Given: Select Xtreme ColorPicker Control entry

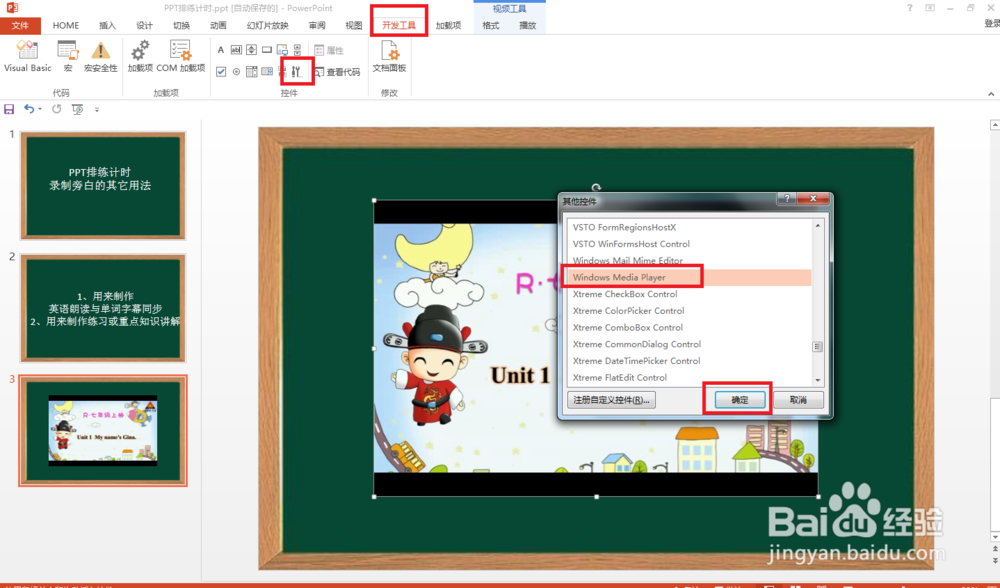Looking at the screenshot, I should (x=689, y=311).
